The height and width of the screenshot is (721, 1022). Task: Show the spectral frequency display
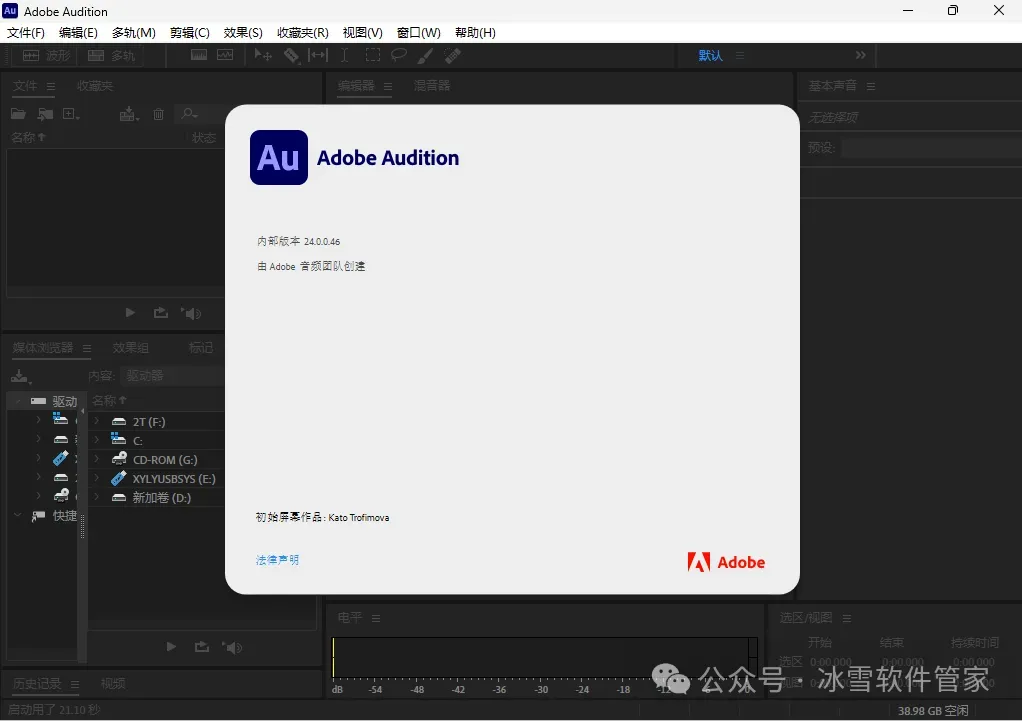(x=199, y=55)
